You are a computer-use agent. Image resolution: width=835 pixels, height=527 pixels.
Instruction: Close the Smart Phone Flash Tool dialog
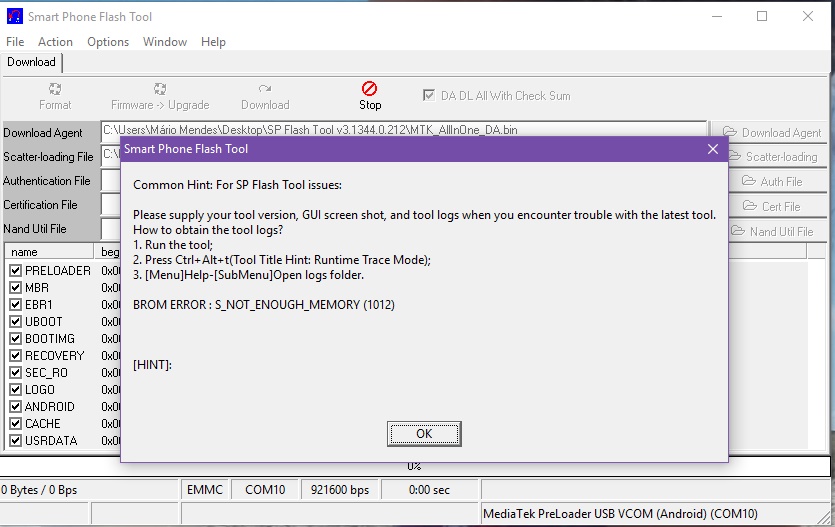pos(712,149)
